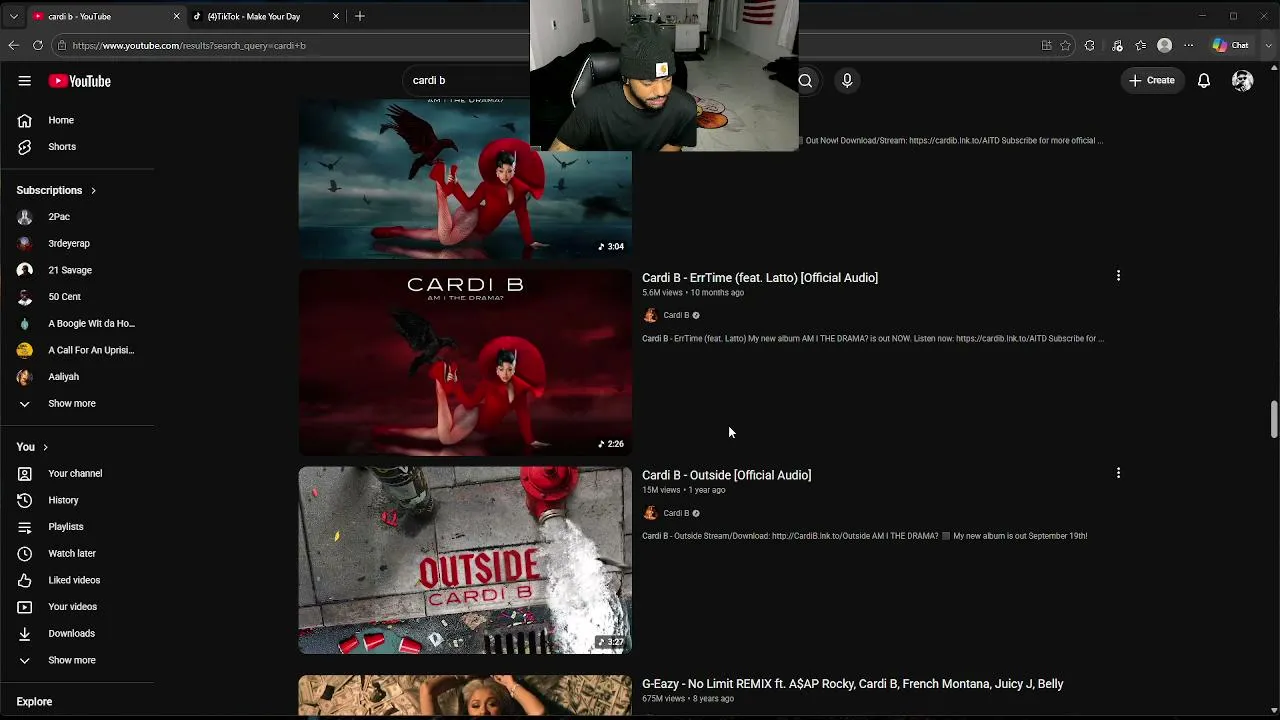Viewport: 1280px width, 720px height.
Task: Open the ErrTime (feat. Latto) video title
Action: pyautogui.click(x=760, y=278)
